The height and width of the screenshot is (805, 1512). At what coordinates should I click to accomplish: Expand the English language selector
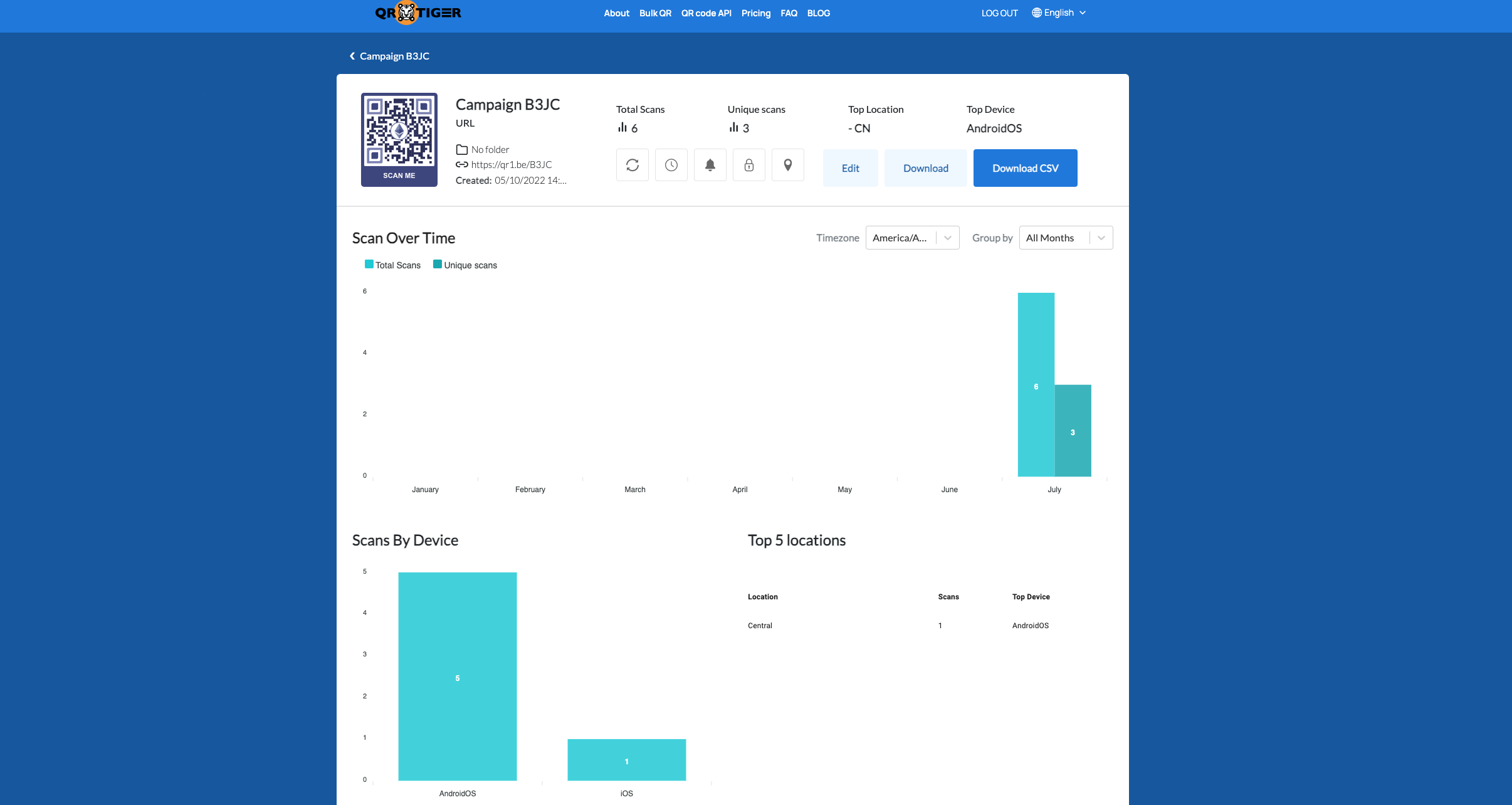tap(1059, 13)
